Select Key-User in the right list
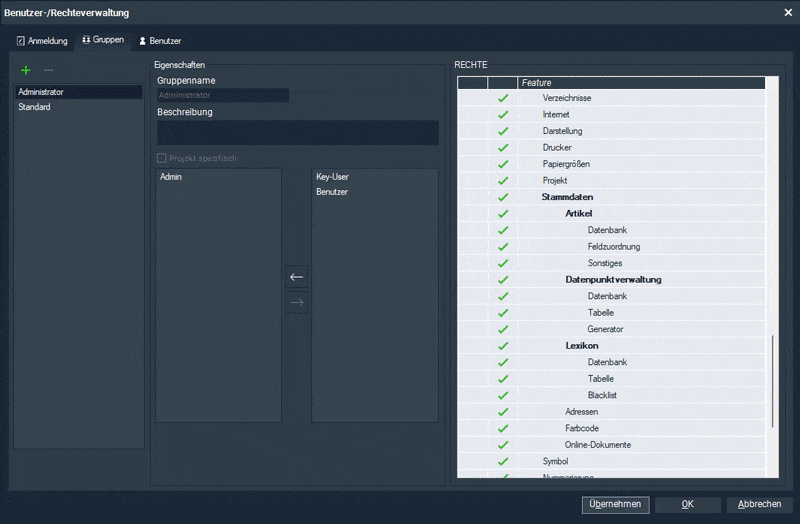800x524 pixels. pos(332,177)
